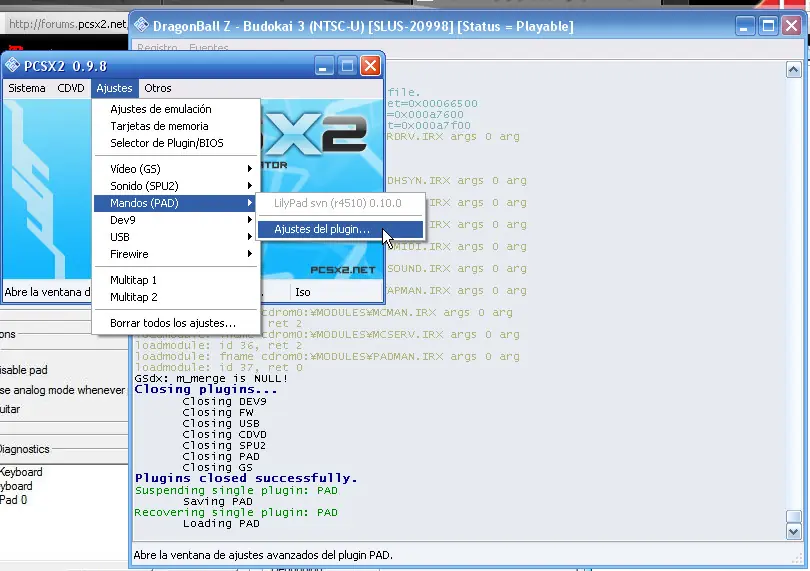Screen dimensions: 810x571
Task: Click the console scrollbar down arrow
Action: 793,531
